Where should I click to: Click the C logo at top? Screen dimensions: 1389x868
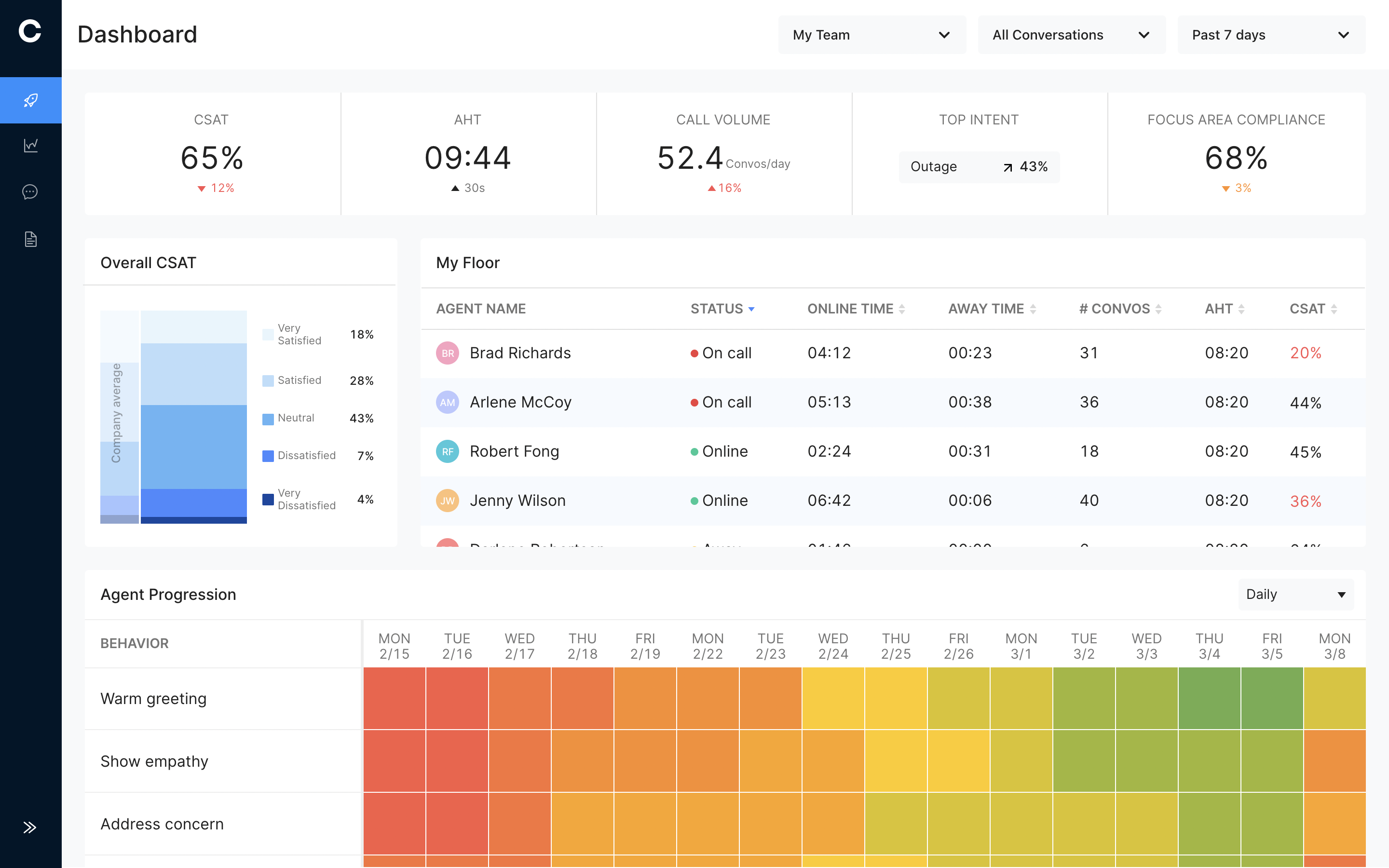coord(30,31)
